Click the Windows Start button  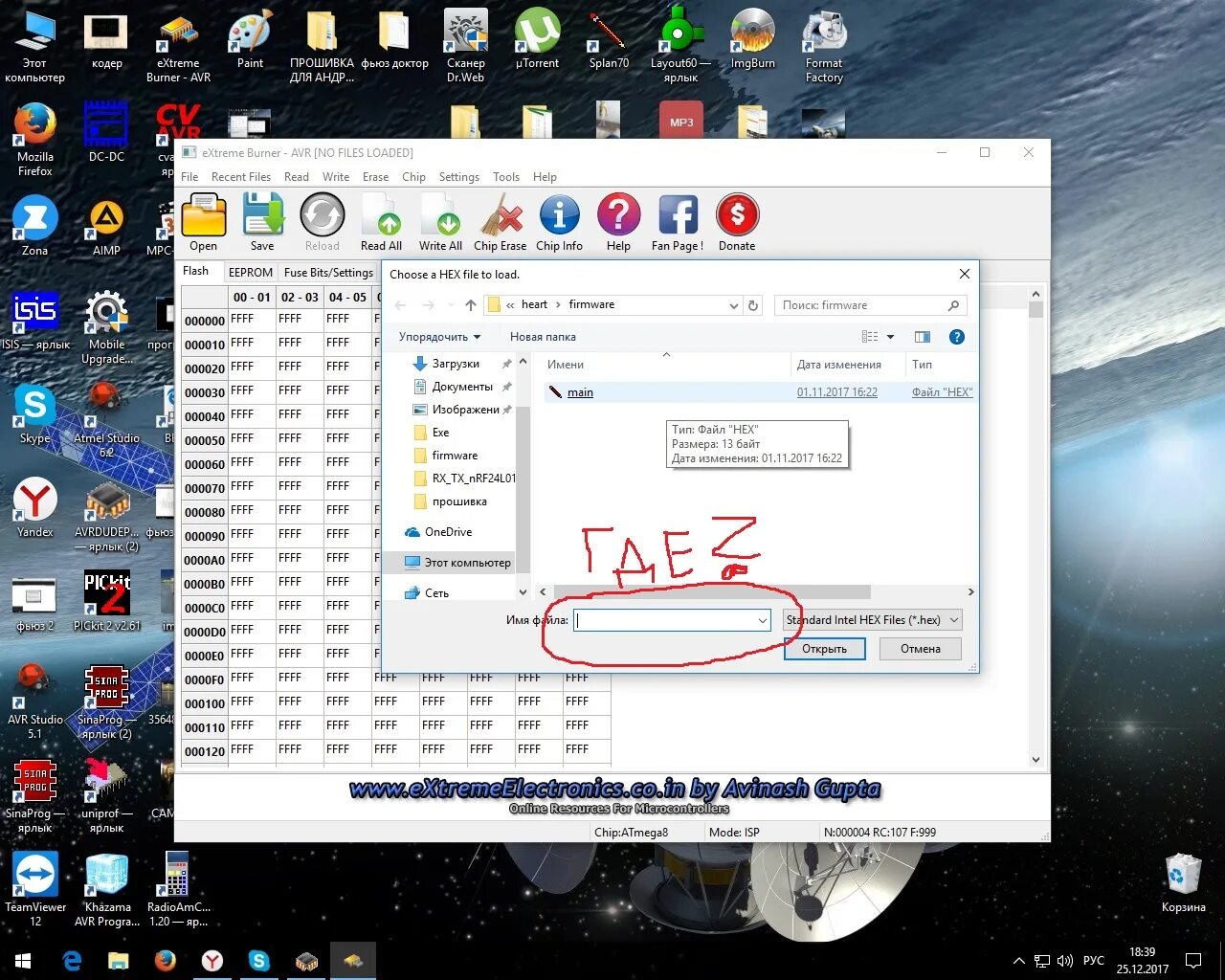tap(23, 961)
